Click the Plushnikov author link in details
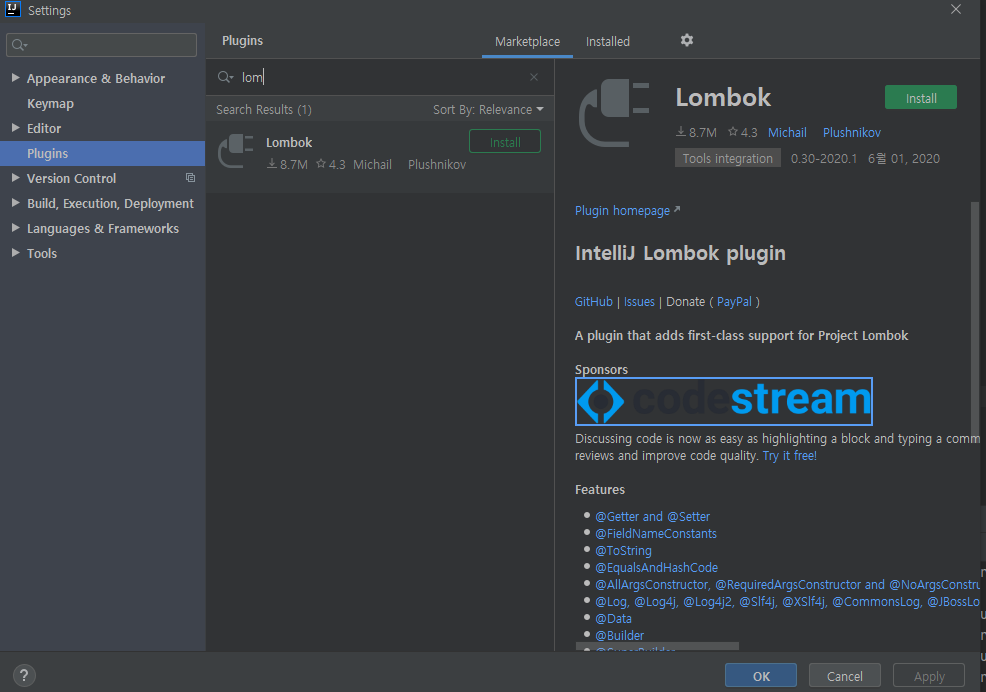 click(x=851, y=133)
